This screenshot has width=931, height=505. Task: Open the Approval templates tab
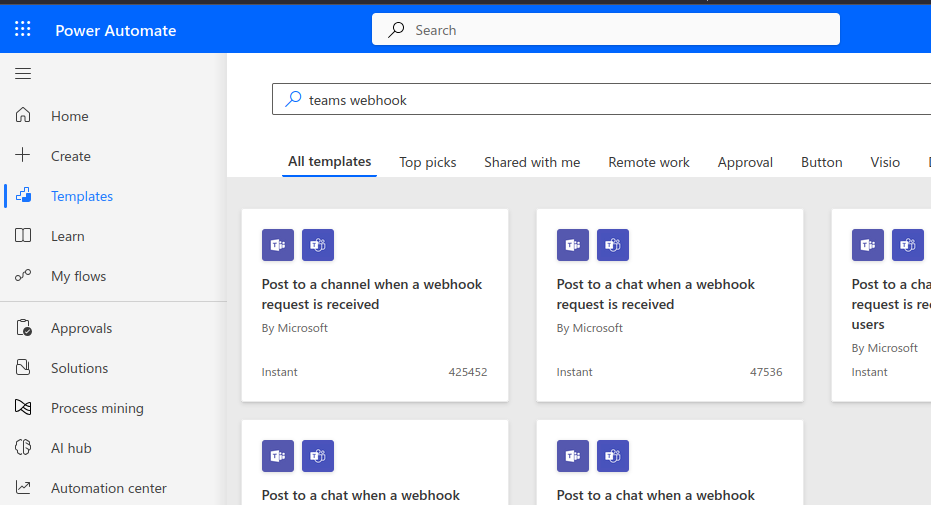(x=745, y=162)
